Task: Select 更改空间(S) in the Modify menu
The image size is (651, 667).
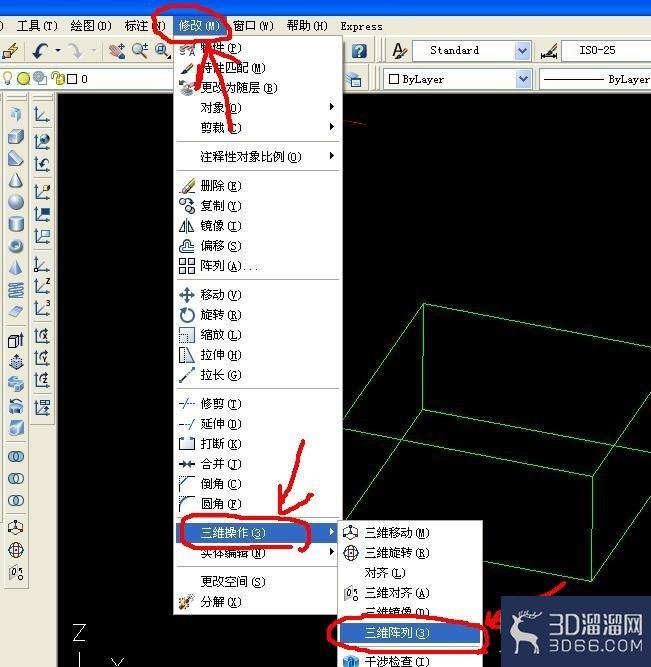Action: [x=259, y=581]
